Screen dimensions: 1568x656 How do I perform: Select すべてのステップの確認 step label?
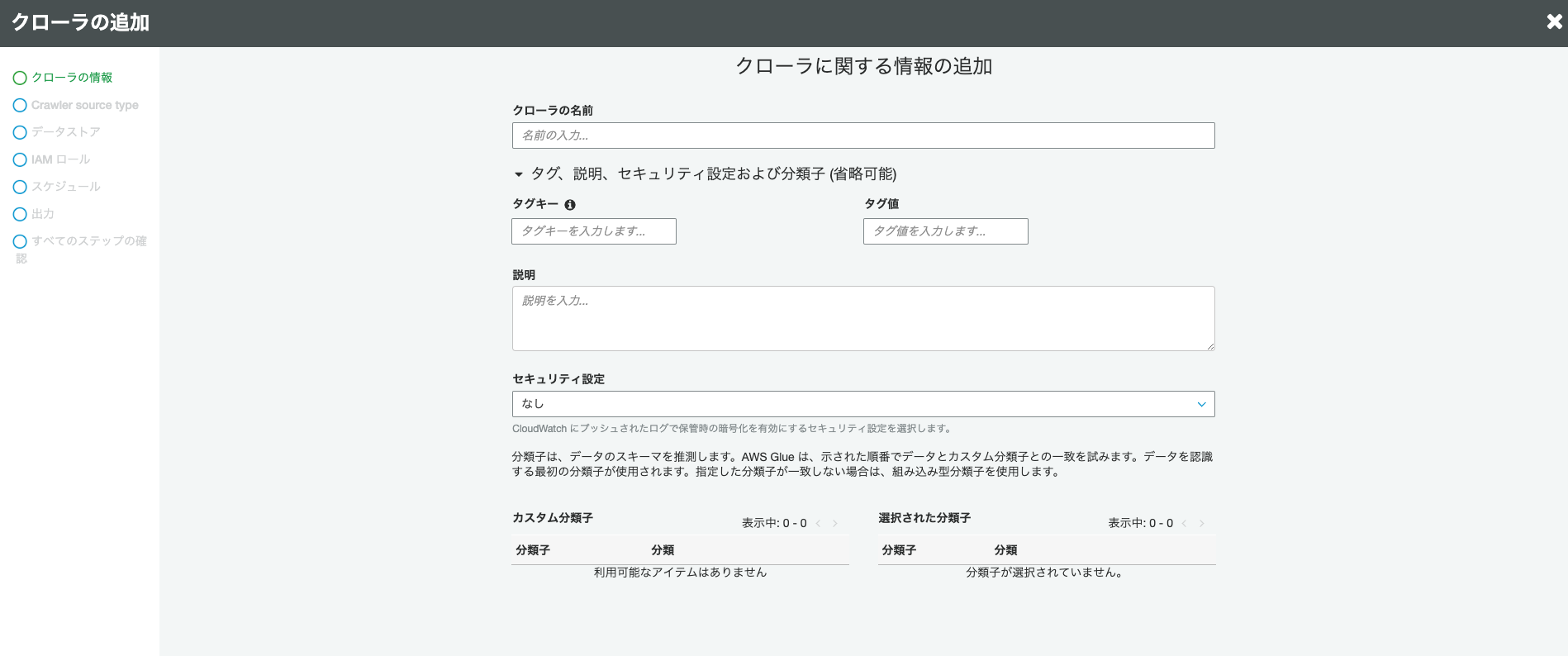88,241
